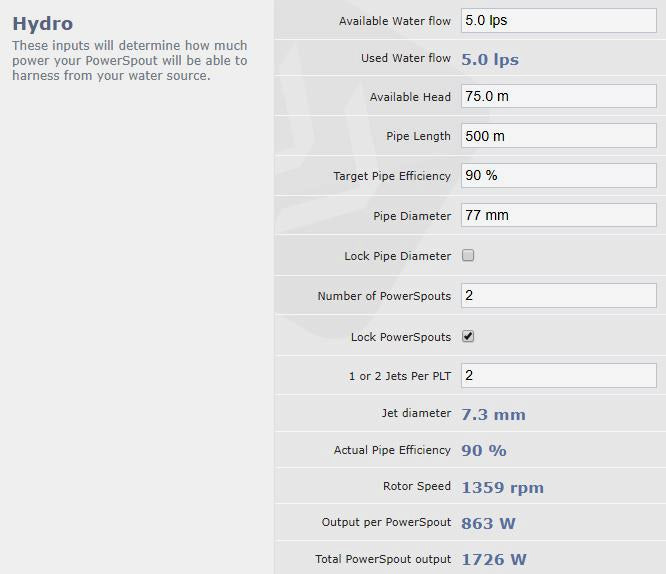666x574 pixels.
Task: Focus the Available Head input box
Action: 558,97
